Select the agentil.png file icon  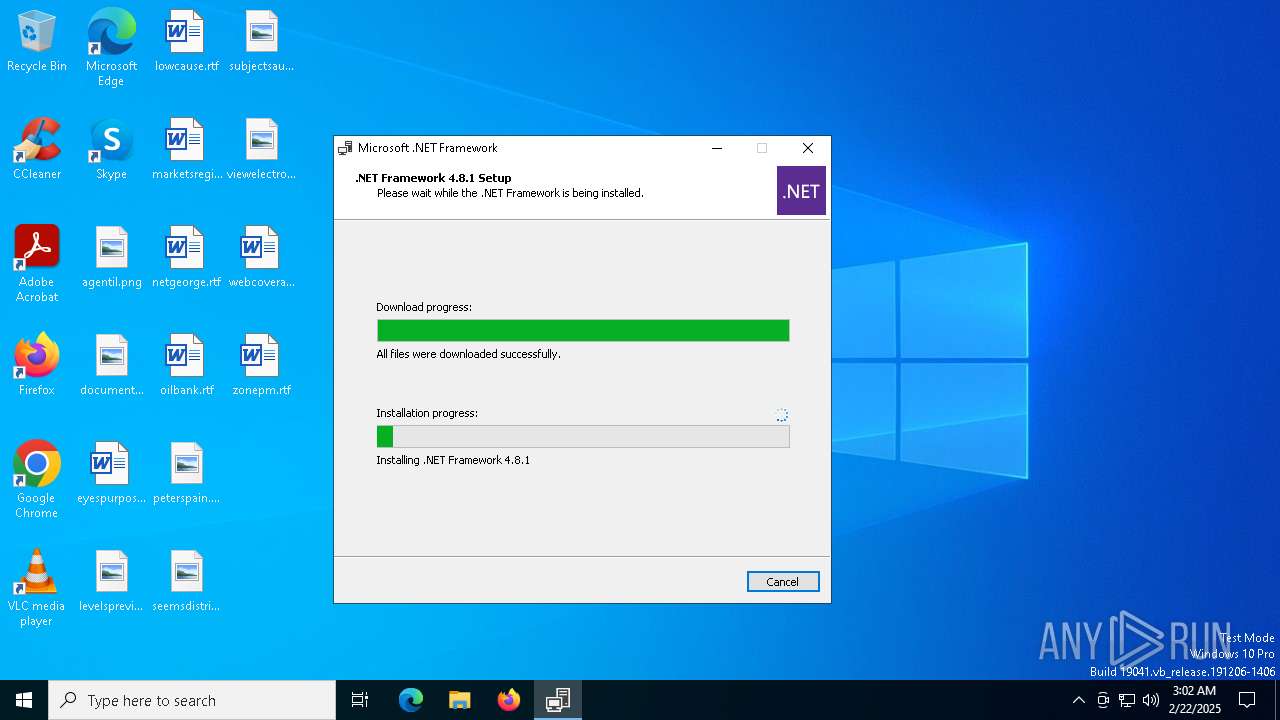(x=111, y=258)
